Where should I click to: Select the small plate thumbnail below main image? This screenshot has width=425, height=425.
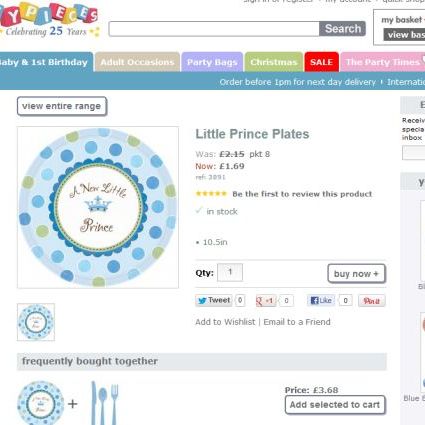(36, 322)
